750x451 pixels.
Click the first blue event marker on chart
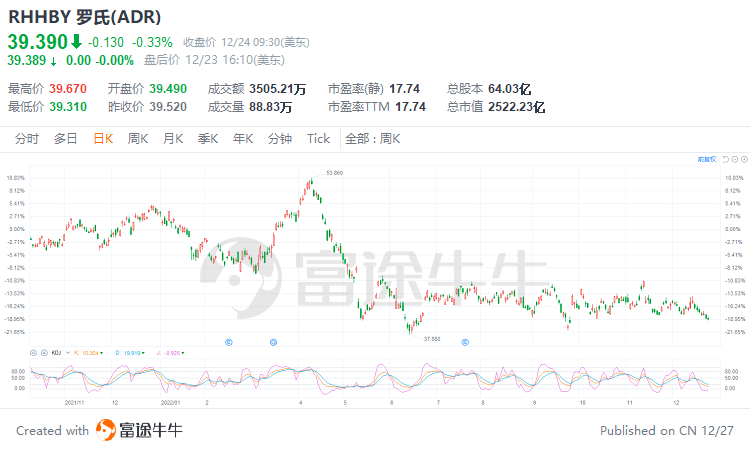click(x=229, y=342)
